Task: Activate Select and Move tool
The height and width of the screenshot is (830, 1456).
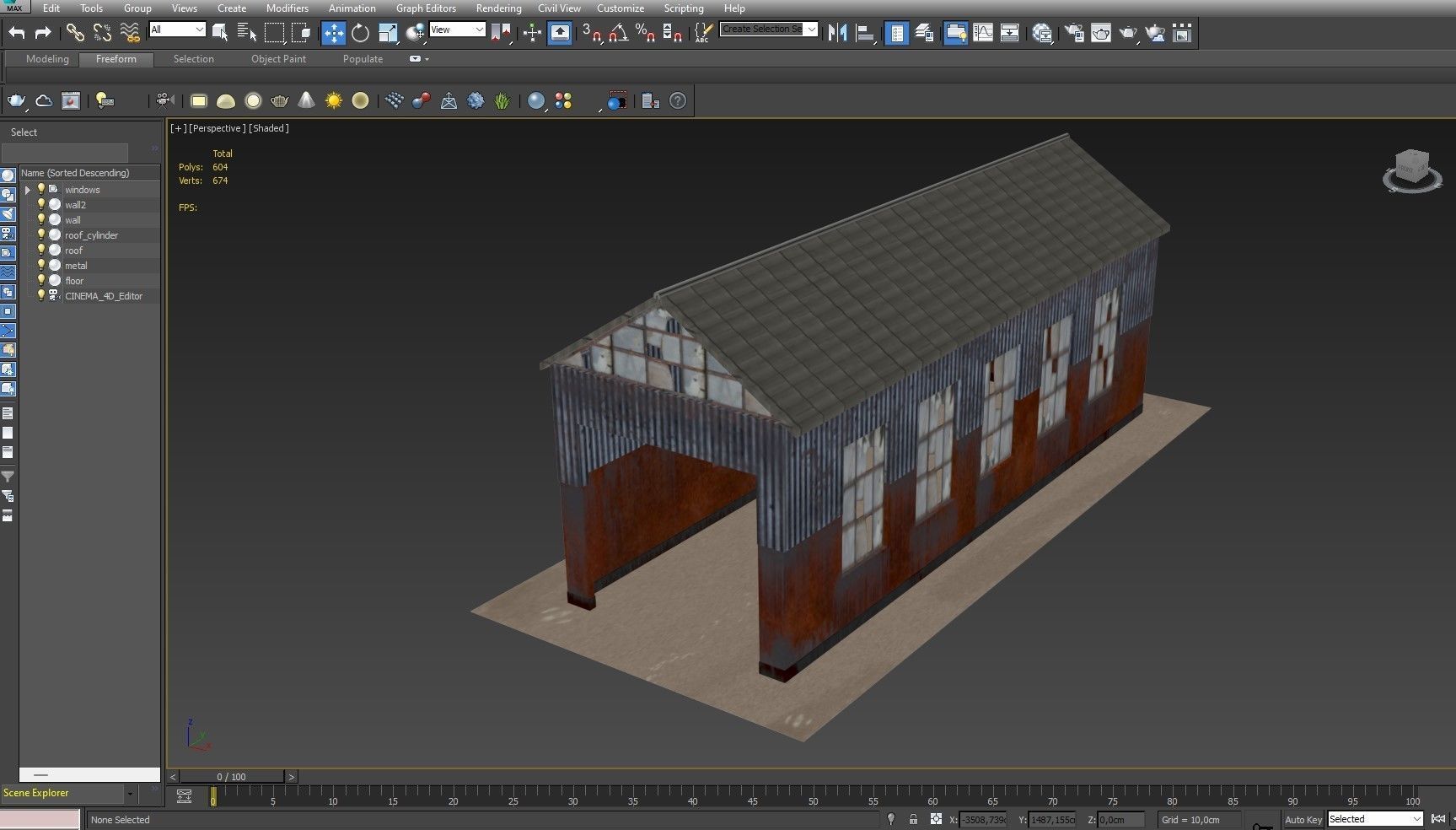Action: (x=334, y=33)
